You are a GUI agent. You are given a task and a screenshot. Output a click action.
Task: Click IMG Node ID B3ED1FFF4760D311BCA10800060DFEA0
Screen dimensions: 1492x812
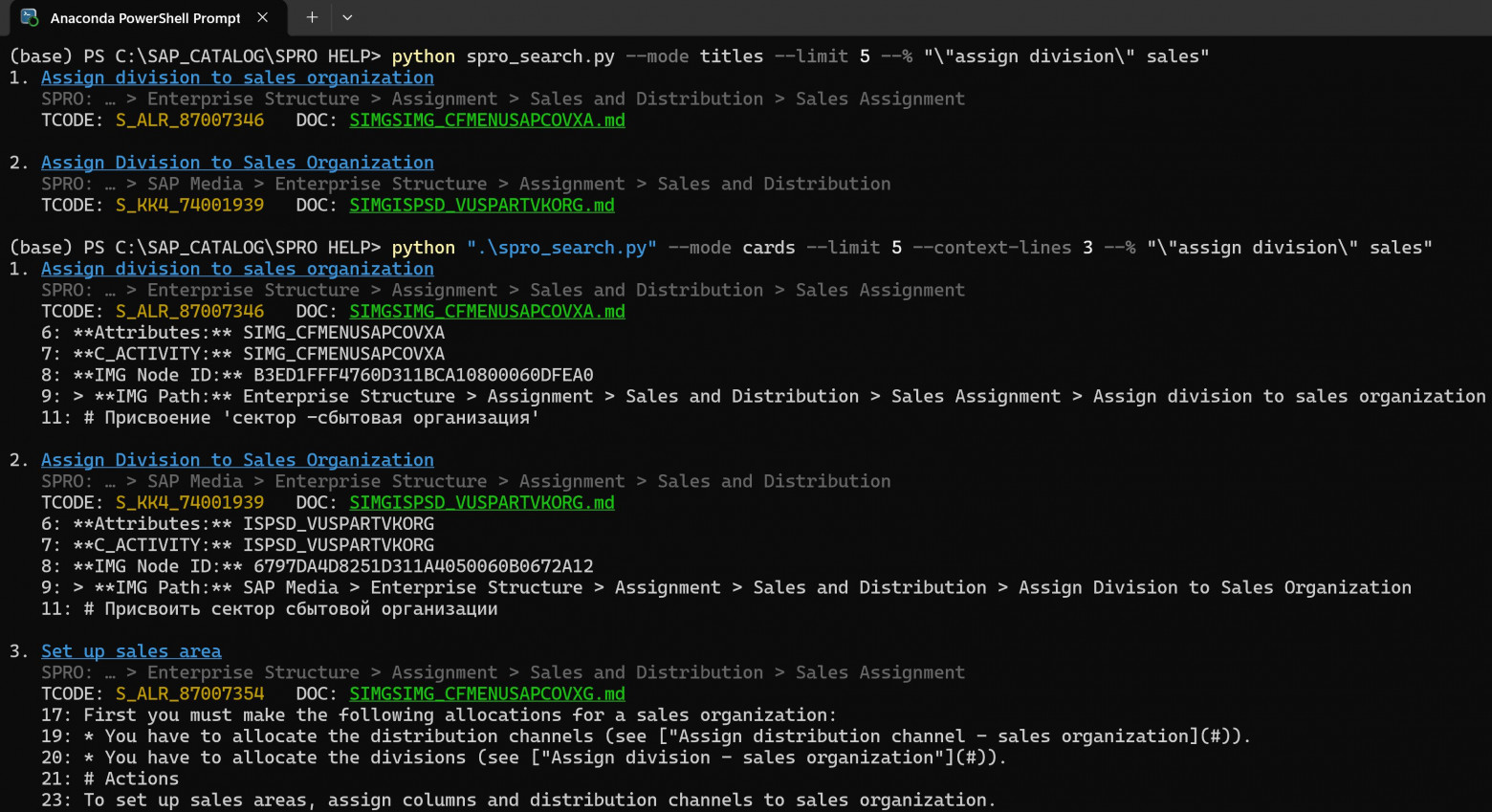click(x=423, y=375)
